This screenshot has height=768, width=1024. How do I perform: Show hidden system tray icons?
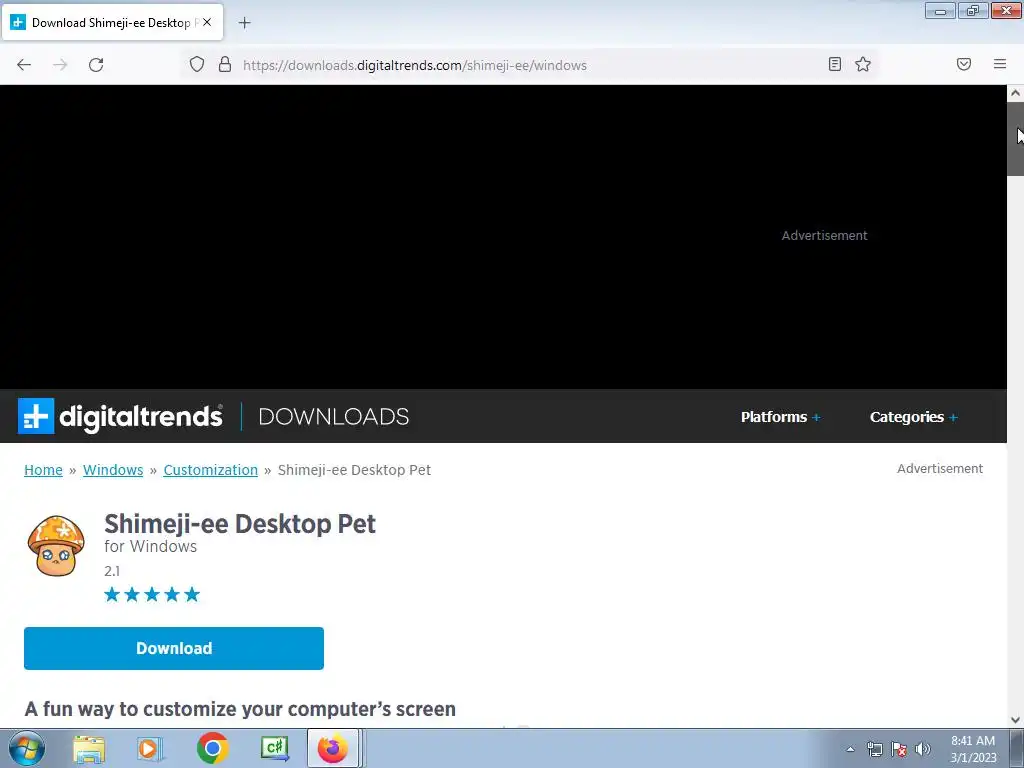pos(850,749)
